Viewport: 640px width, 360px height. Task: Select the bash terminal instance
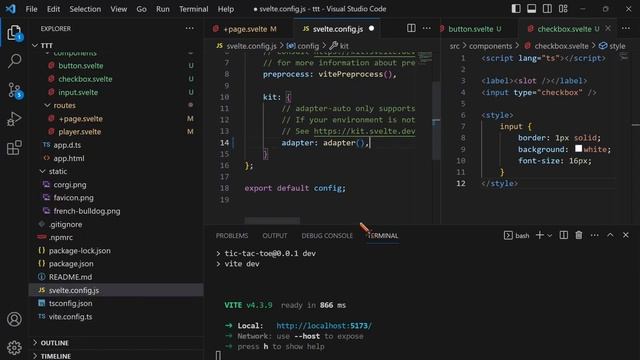point(517,236)
